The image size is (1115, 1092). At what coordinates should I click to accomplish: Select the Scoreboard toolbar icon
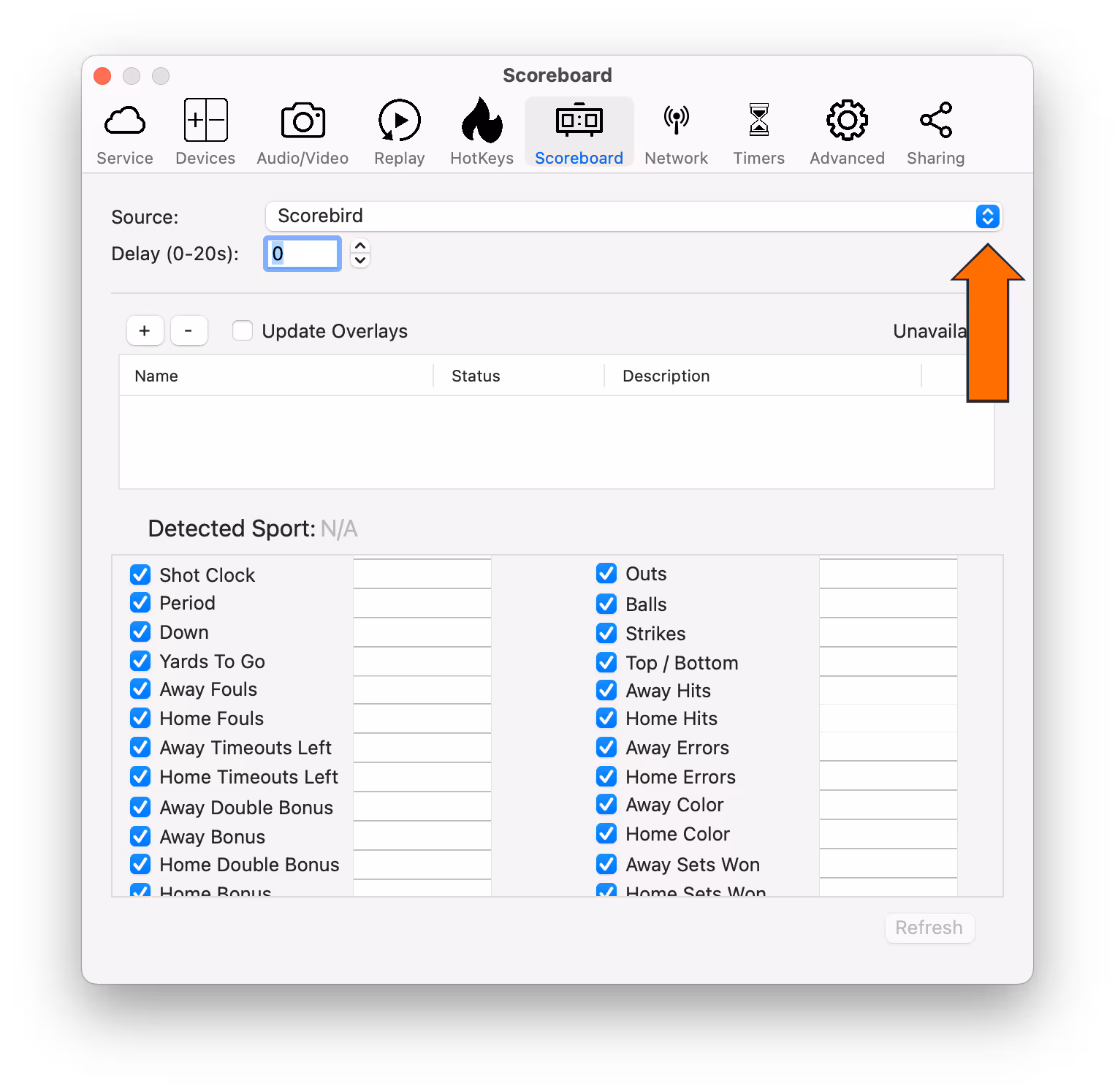579,132
